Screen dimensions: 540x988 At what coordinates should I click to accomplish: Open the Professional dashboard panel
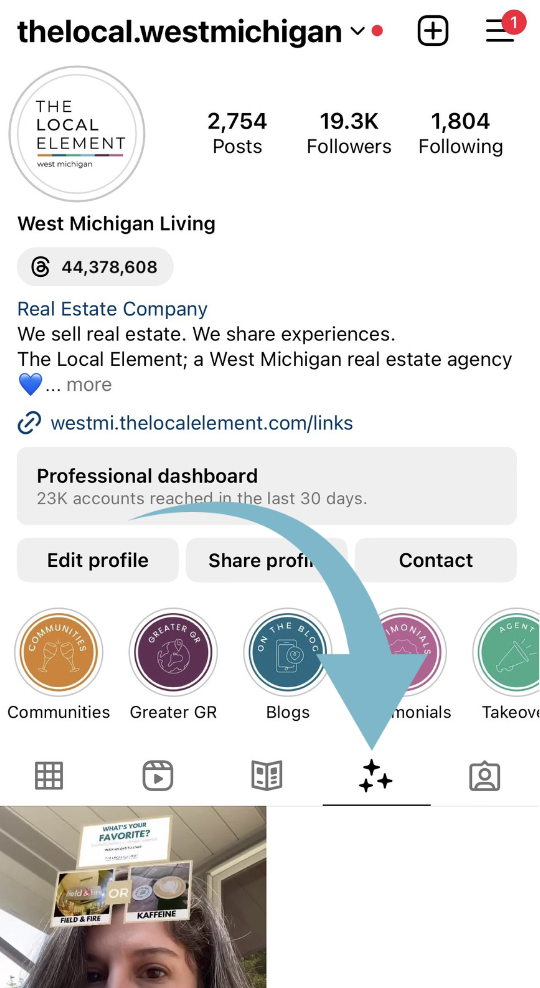267,486
